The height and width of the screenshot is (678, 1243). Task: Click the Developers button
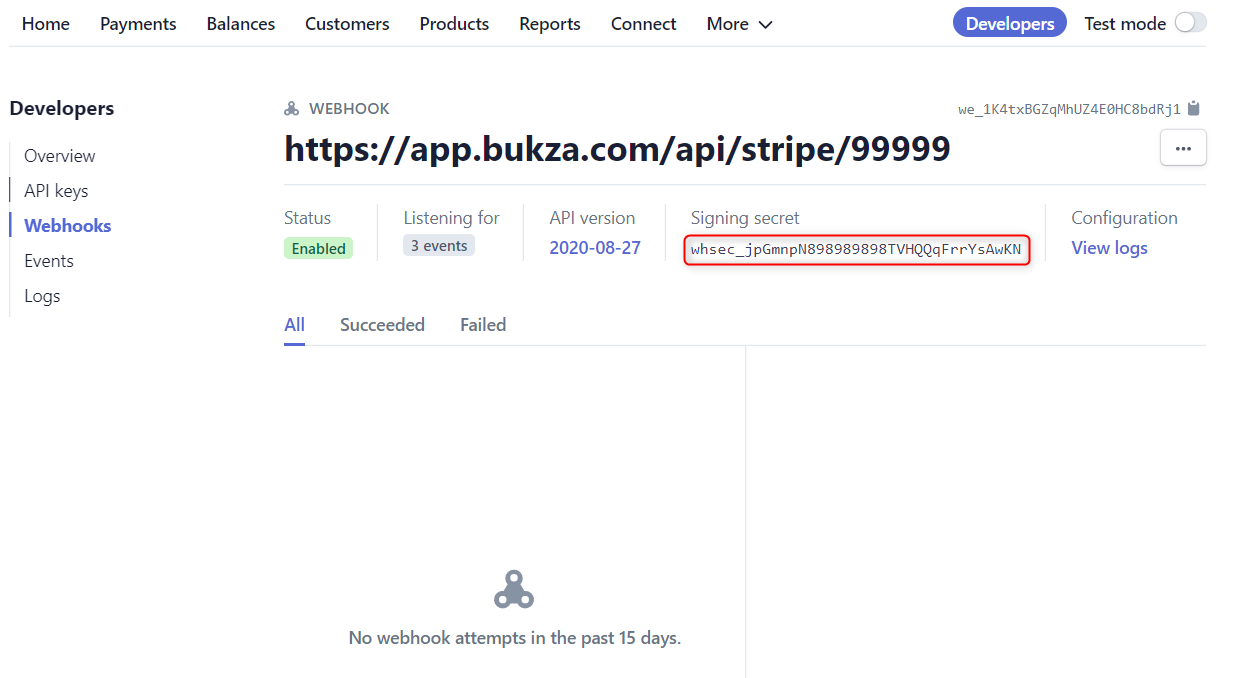(1010, 23)
